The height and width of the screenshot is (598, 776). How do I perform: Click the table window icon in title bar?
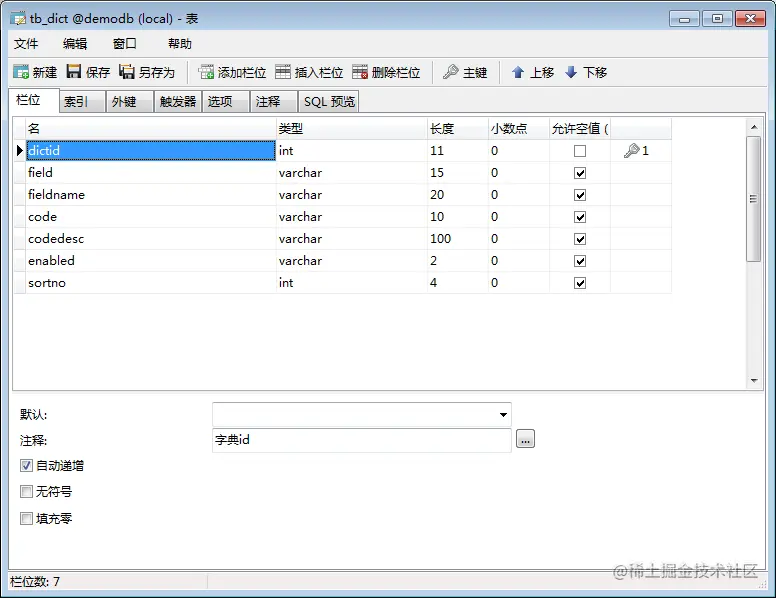[x=18, y=19]
